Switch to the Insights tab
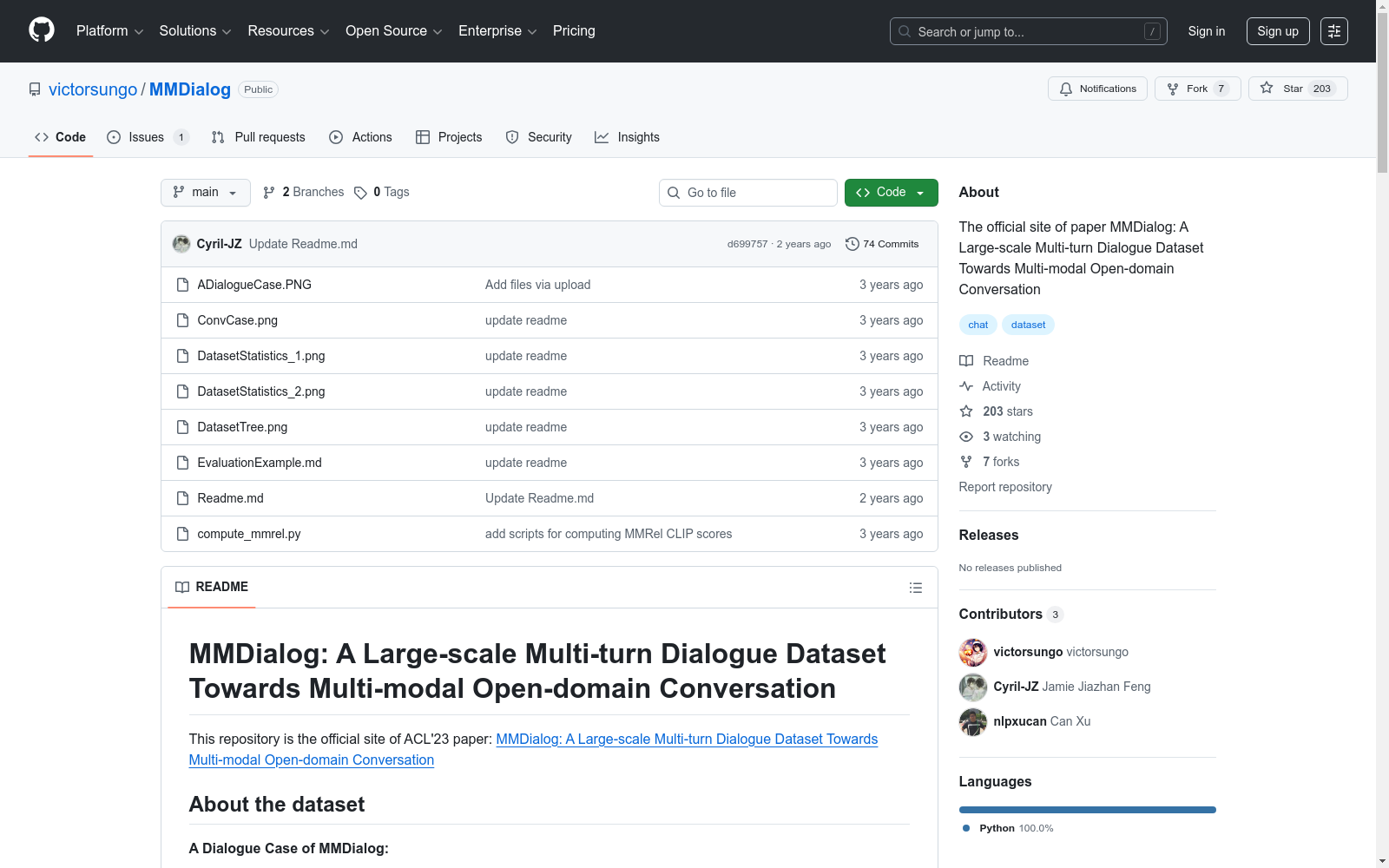Image resolution: width=1389 pixels, height=868 pixels. click(627, 137)
